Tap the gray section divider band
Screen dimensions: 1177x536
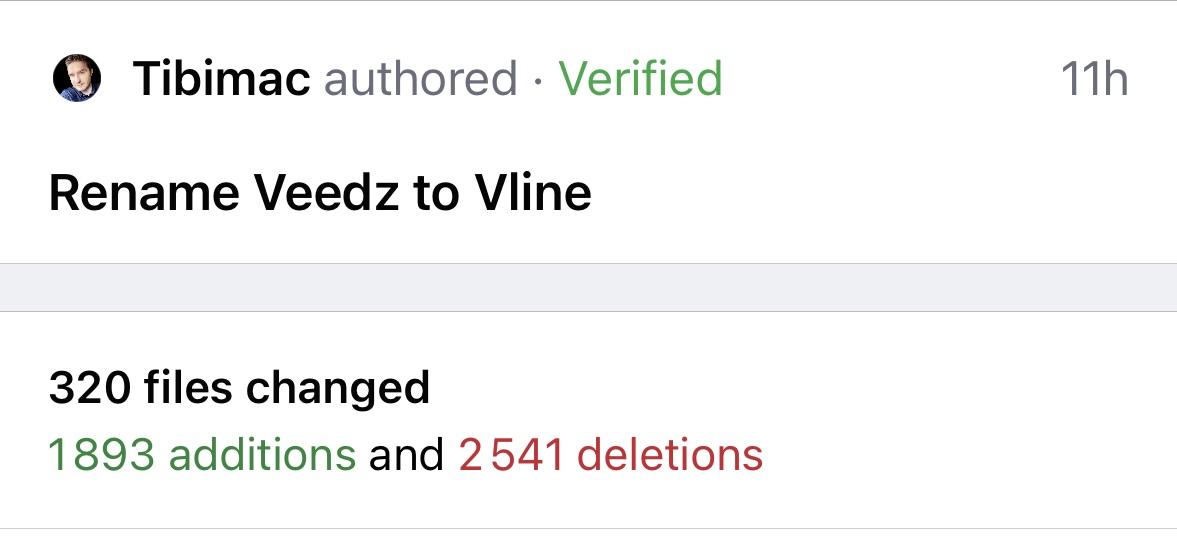point(588,288)
